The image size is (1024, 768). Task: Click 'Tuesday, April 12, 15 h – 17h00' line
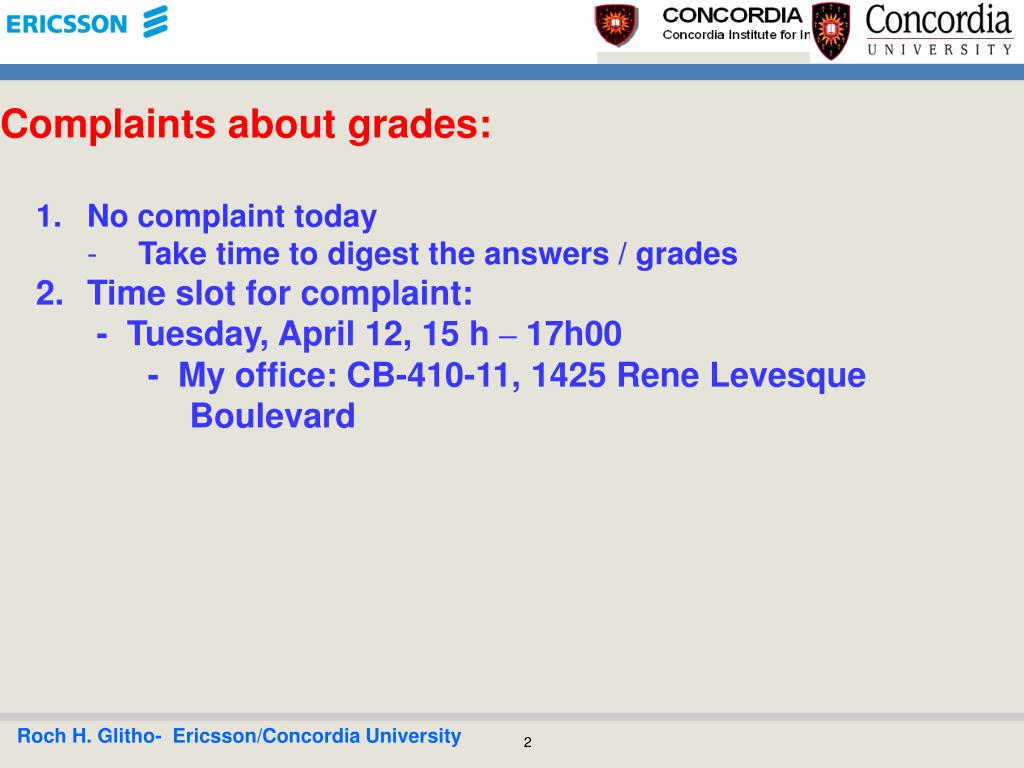[x=374, y=334]
